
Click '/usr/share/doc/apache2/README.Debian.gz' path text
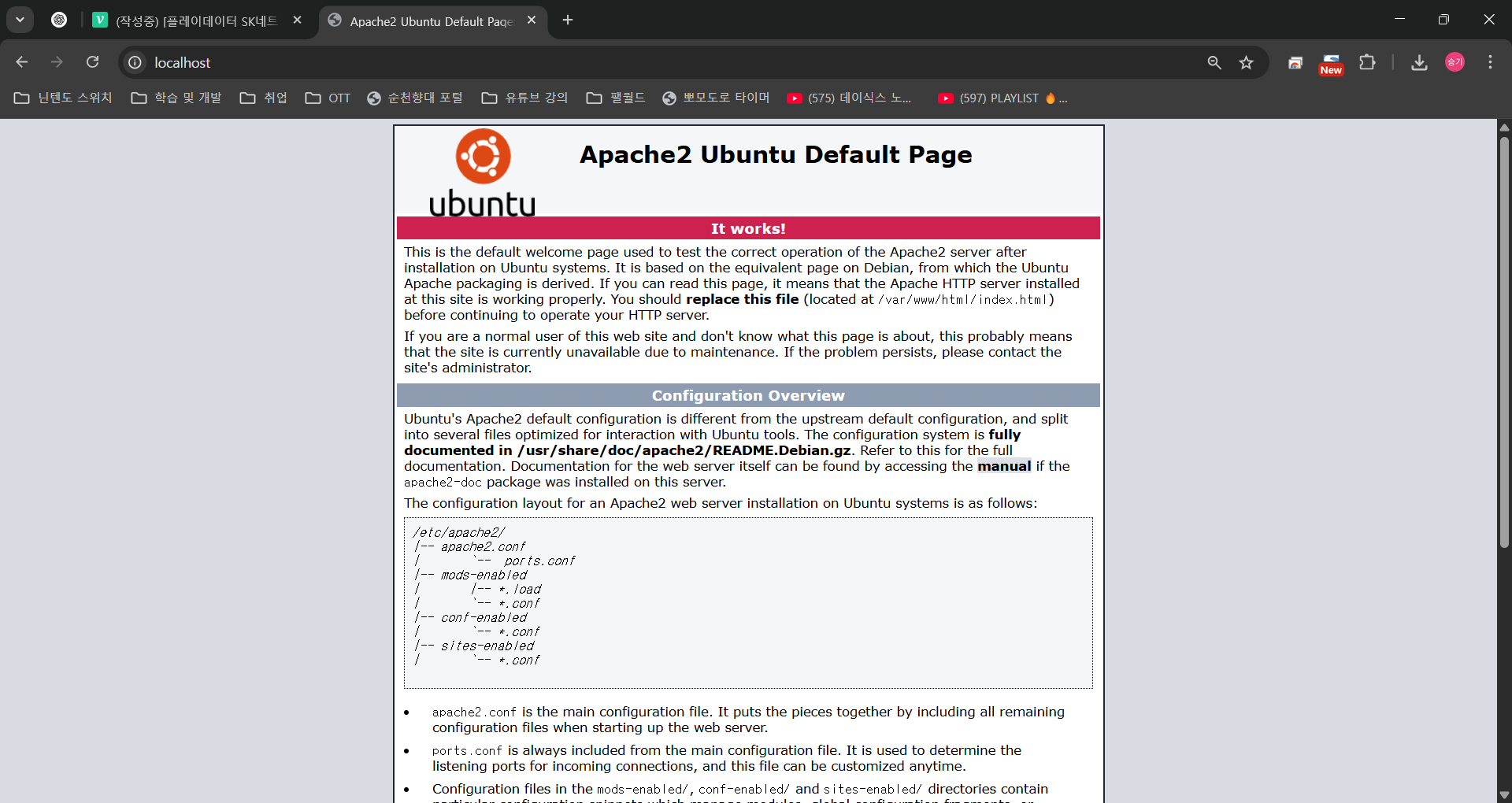[x=684, y=450]
